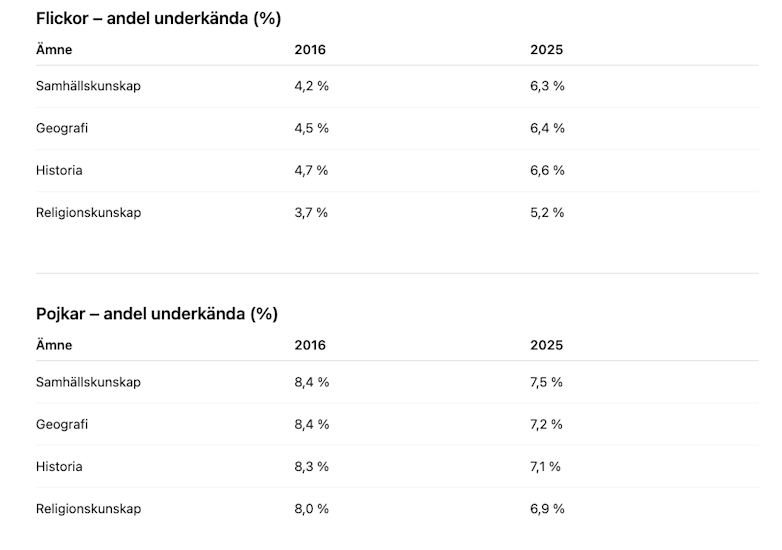Image resolution: width=782 pixels, height=550 pixels.
Task: Click the Geografi label in Flickor table
Action: (x=62, y=128)
